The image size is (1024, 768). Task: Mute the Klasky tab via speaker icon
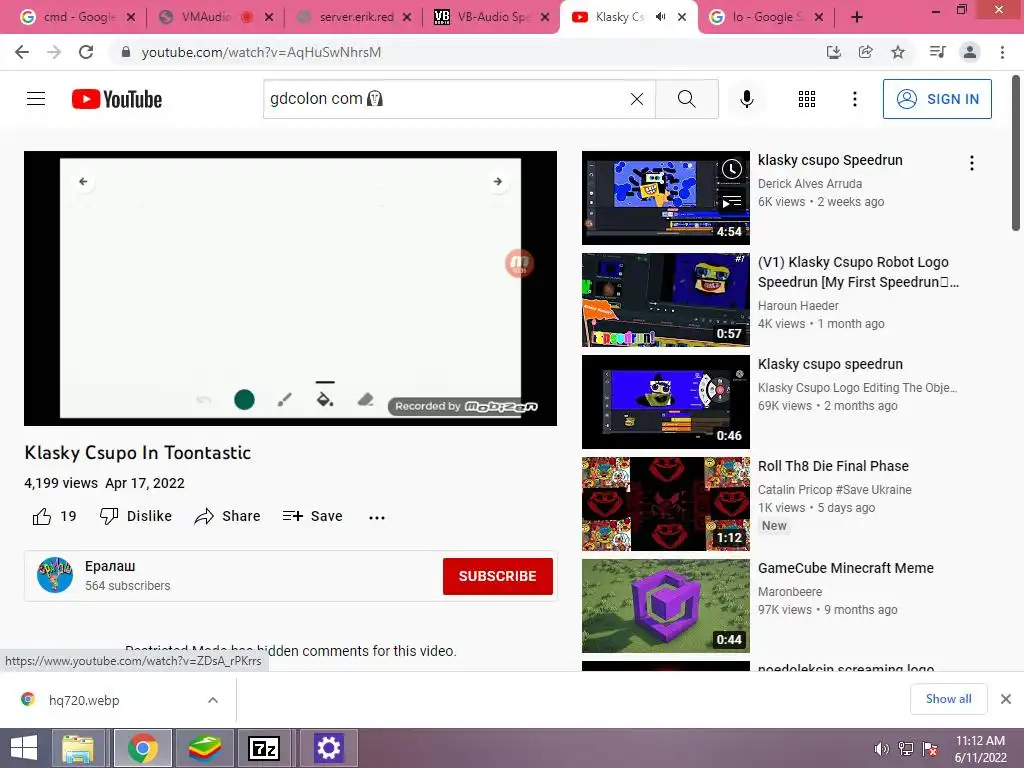click(661, 17)
